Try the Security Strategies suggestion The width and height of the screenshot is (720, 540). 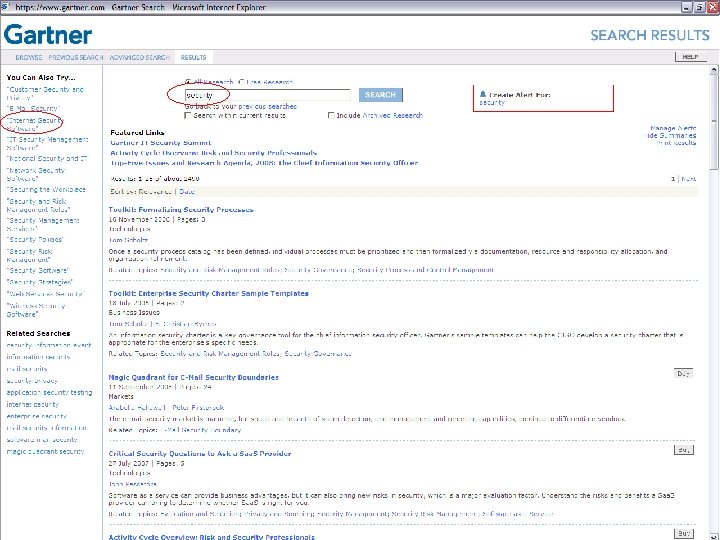coord(39,282)
